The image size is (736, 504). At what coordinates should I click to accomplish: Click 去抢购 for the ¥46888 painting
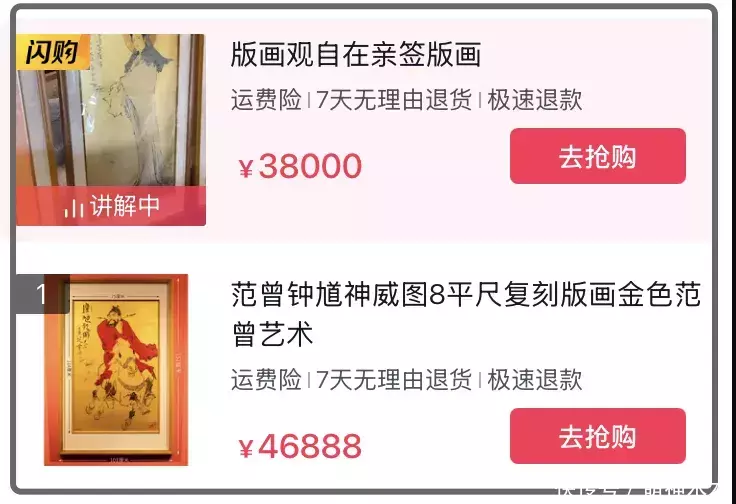click(598, 436)
